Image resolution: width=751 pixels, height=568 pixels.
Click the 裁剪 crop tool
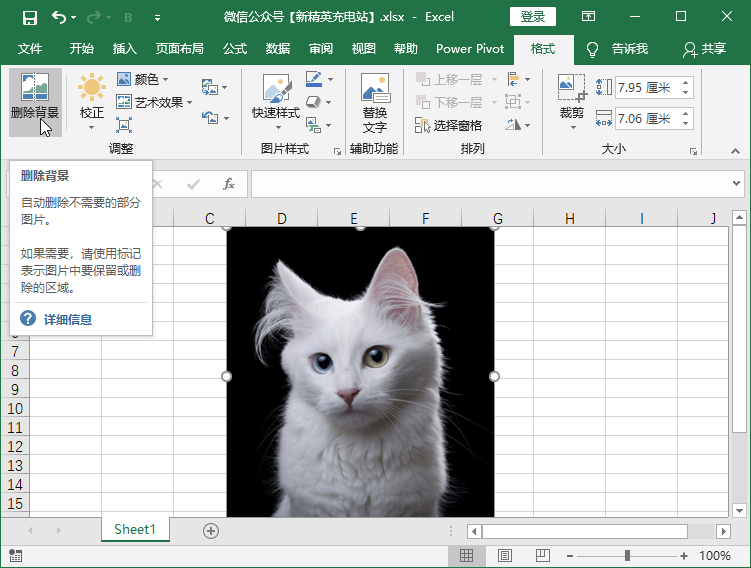pos(571,96)
